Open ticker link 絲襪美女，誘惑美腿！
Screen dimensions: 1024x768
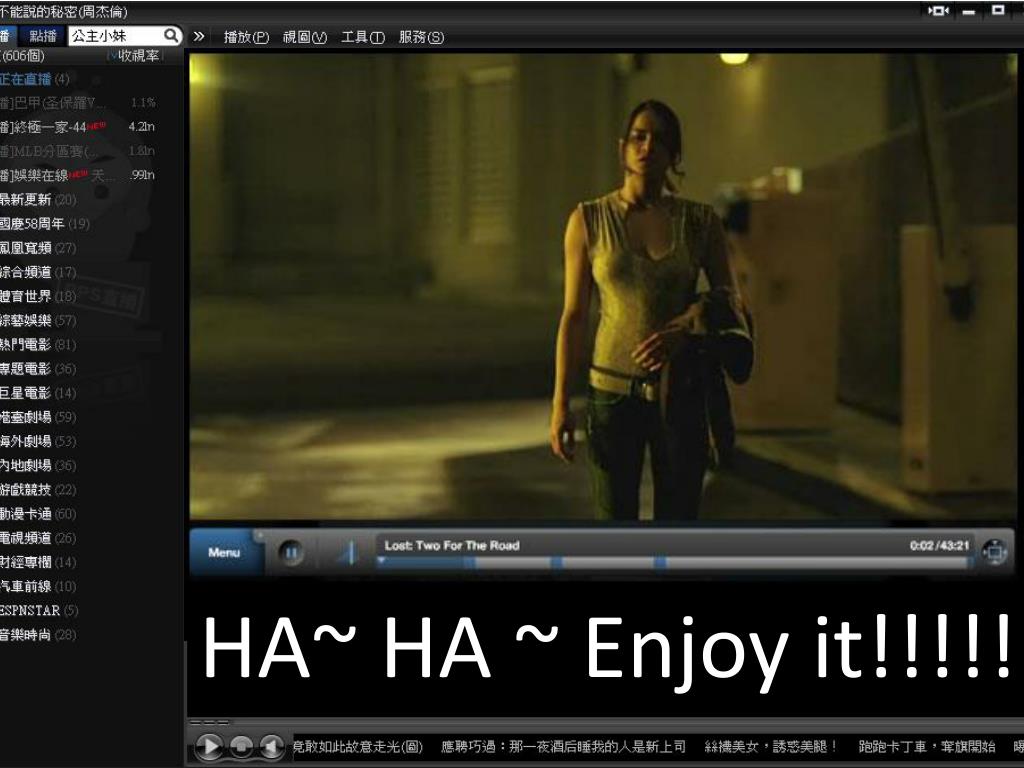(771, 746)
